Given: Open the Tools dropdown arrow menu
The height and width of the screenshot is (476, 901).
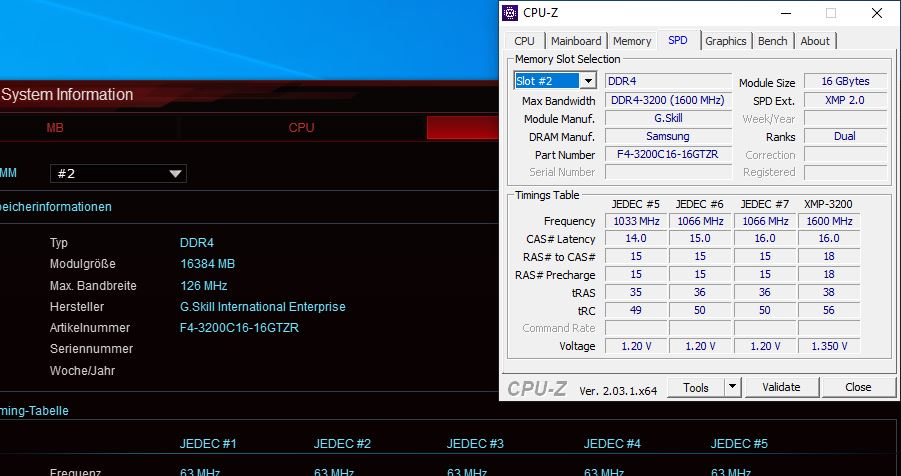Looking at the screenshot, I should [x=733, y=387].
